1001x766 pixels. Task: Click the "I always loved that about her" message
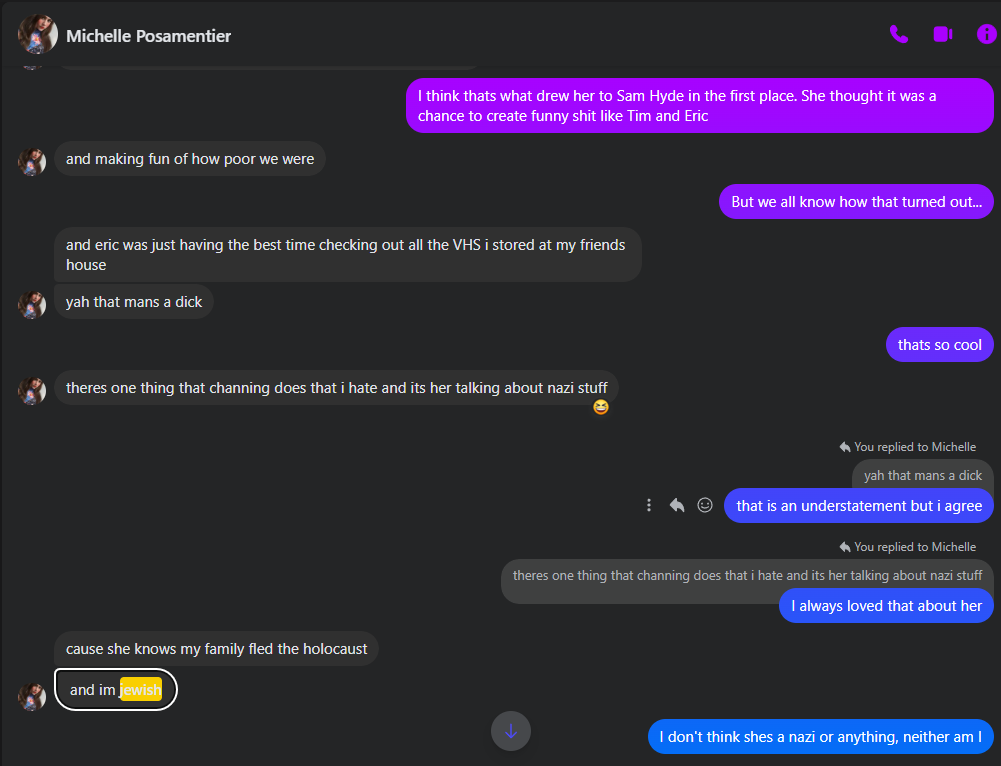[886, 606]
